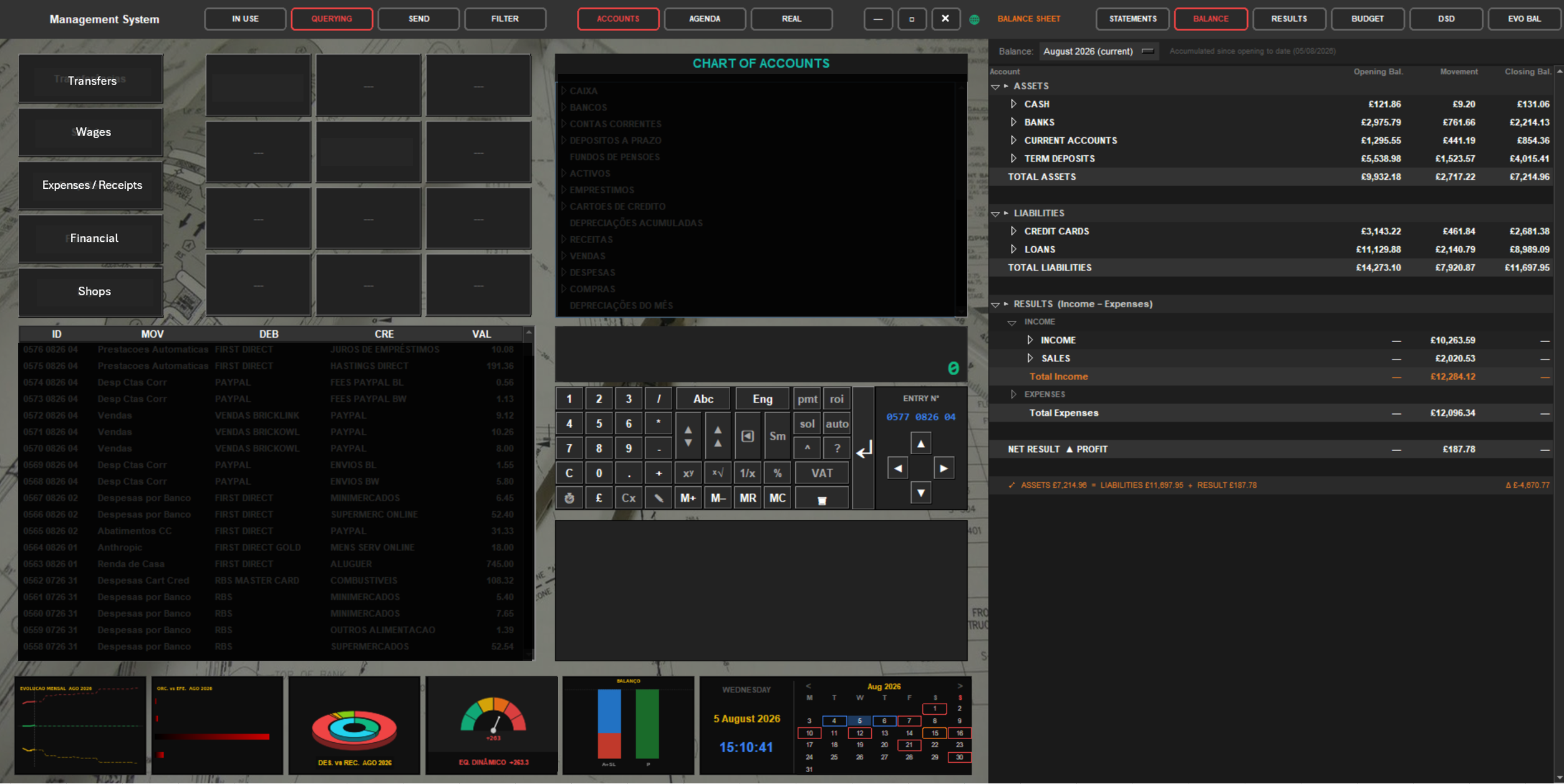
Task: Collapse the LIABILITIES section
Action: pyautogui.click(x=995, y=214)
